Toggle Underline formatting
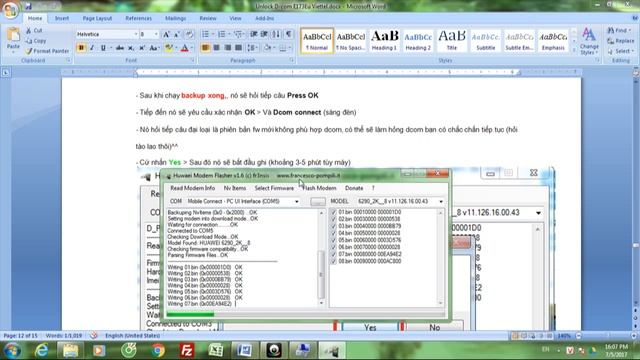Screen dimensions: 640x360 103,48
